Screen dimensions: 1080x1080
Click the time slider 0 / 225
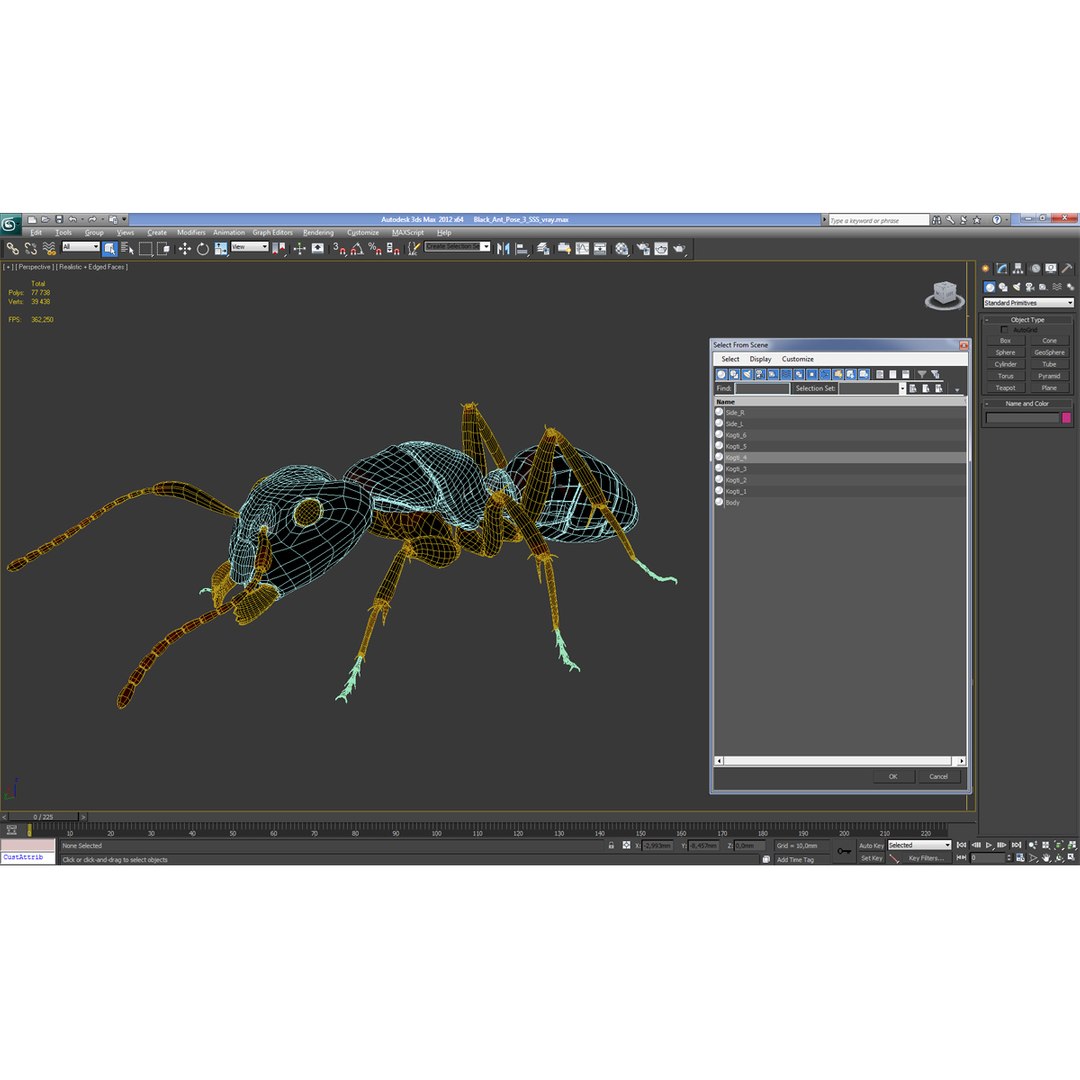[43, 817]
